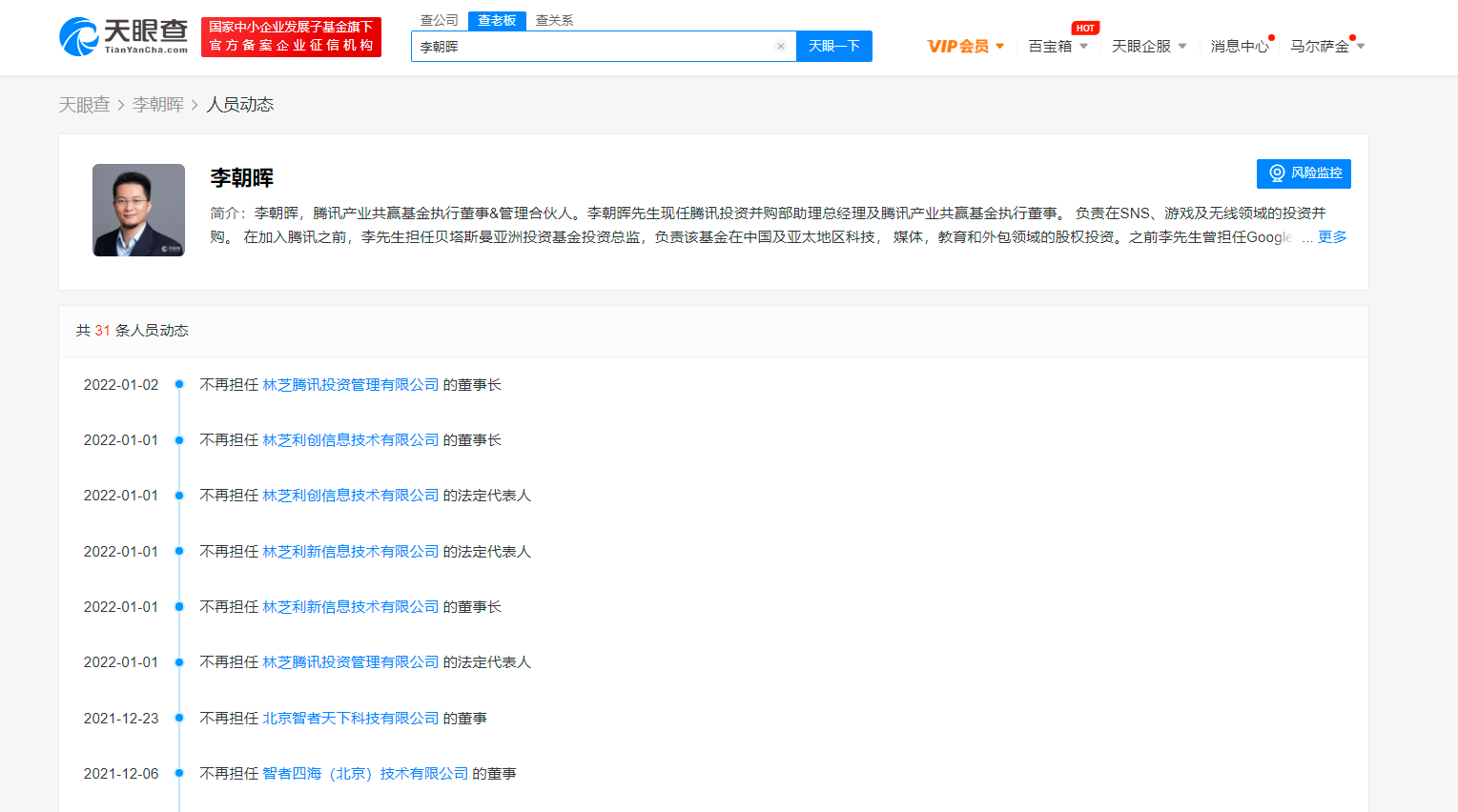
Task: Switch to the 查关系 search tab
Action: (552, 19)
